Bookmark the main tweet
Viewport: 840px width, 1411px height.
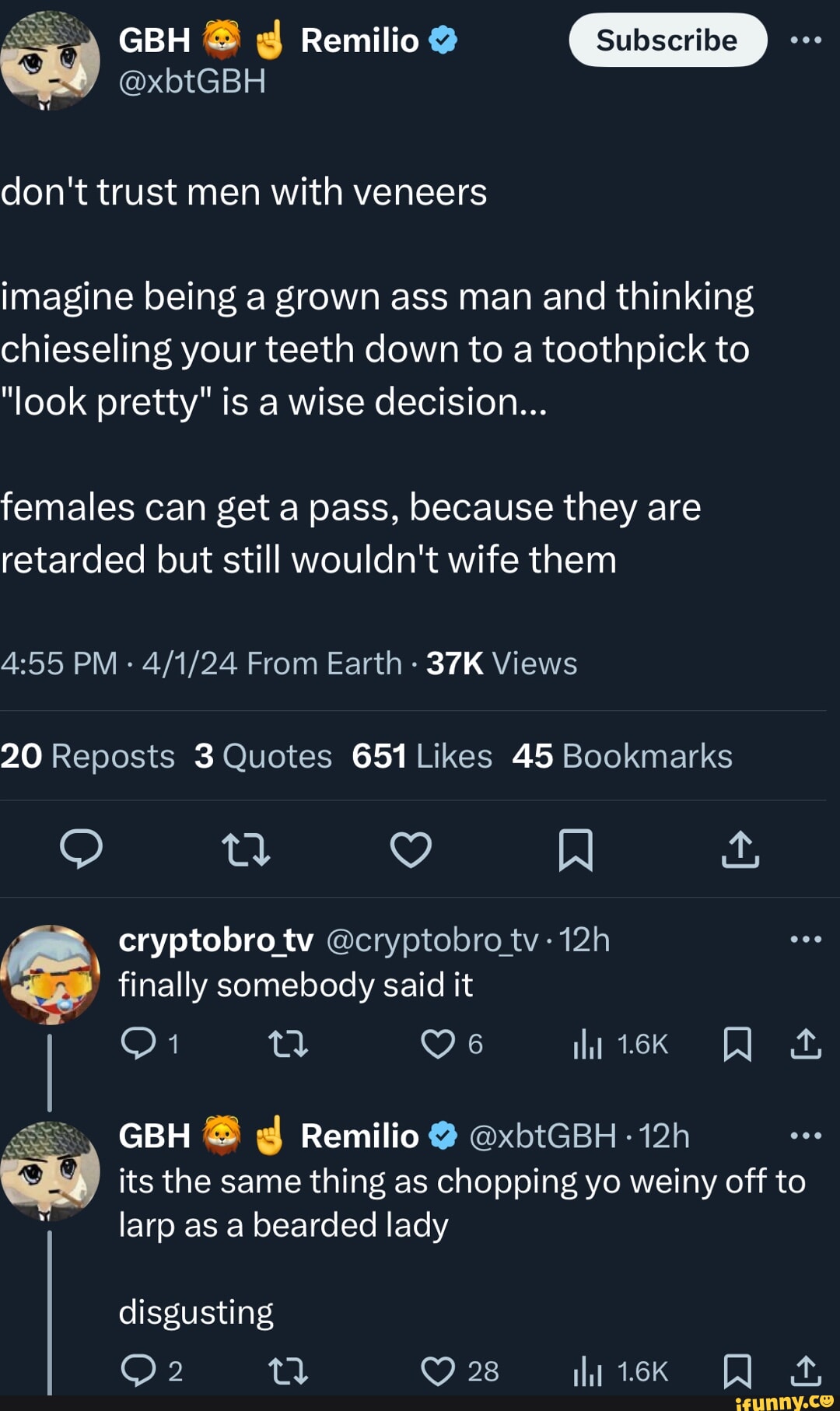tap(576, 850)
